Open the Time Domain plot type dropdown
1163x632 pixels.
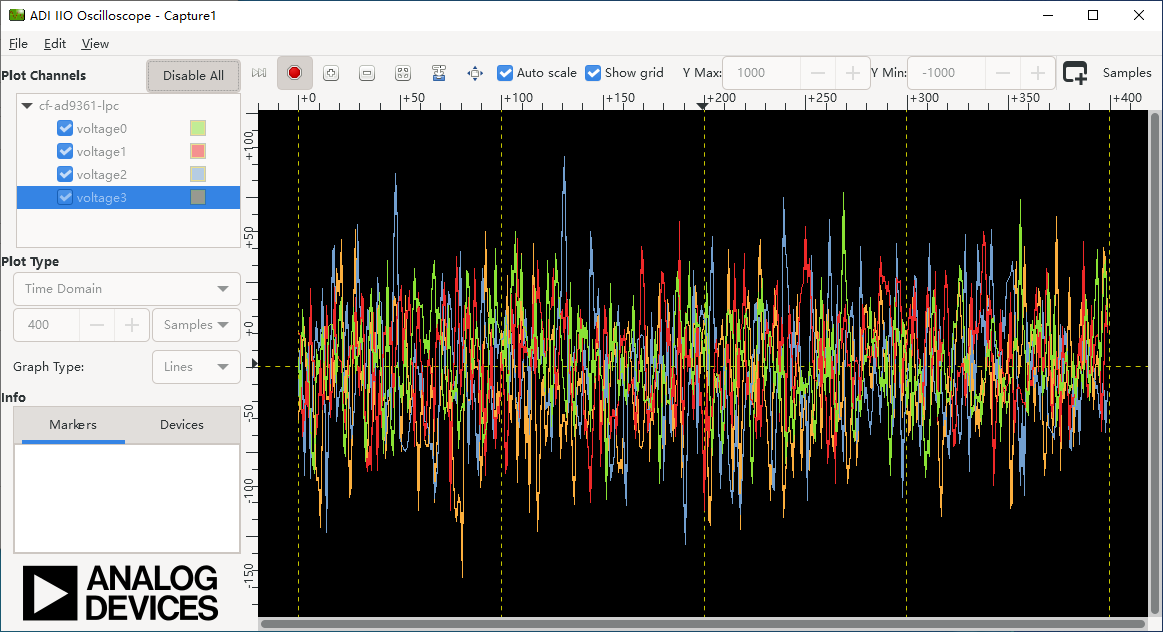pyautogui.click(x=126, y=289)
